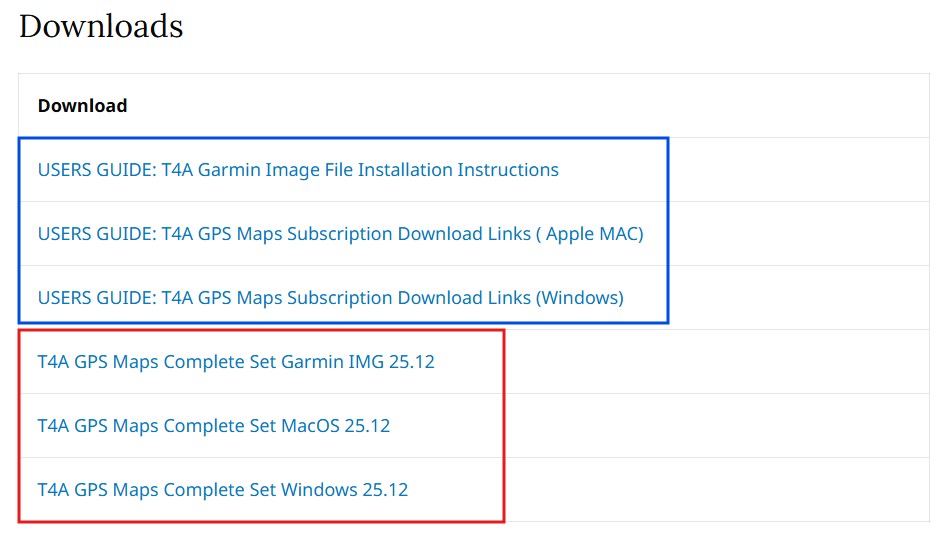Get the Complete Set Garmin IMG file

pos(236,362)
